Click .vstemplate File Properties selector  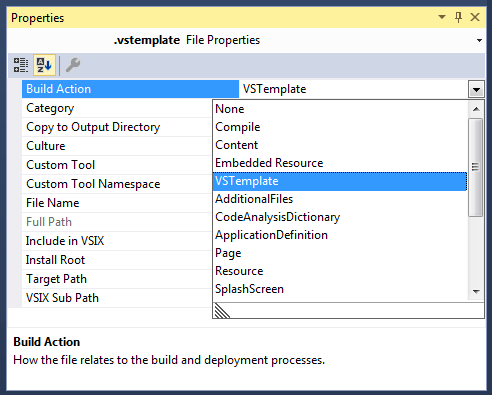pyautogui.click(x=246, y=40)
